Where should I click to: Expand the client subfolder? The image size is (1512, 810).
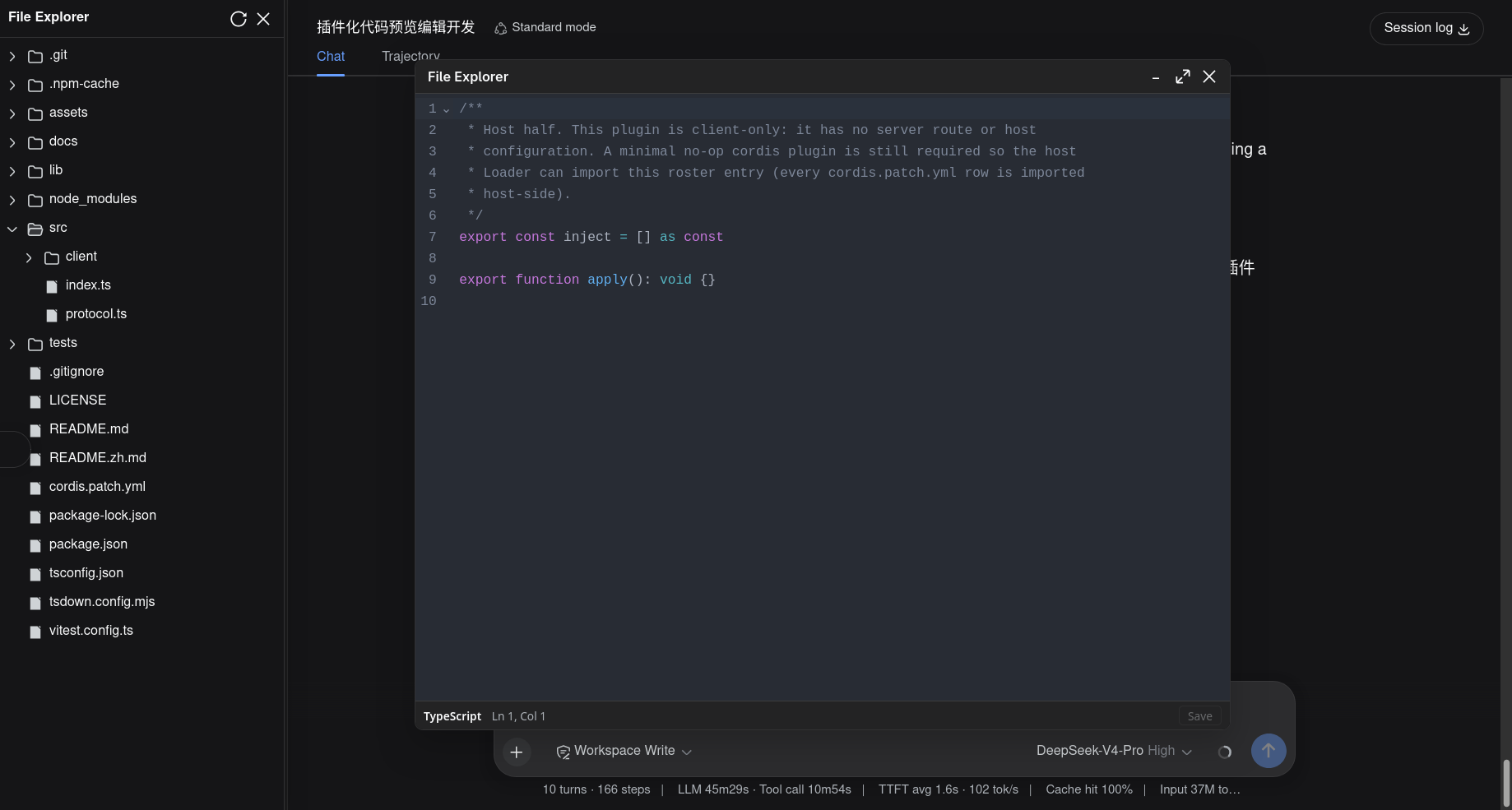[29, 257]
